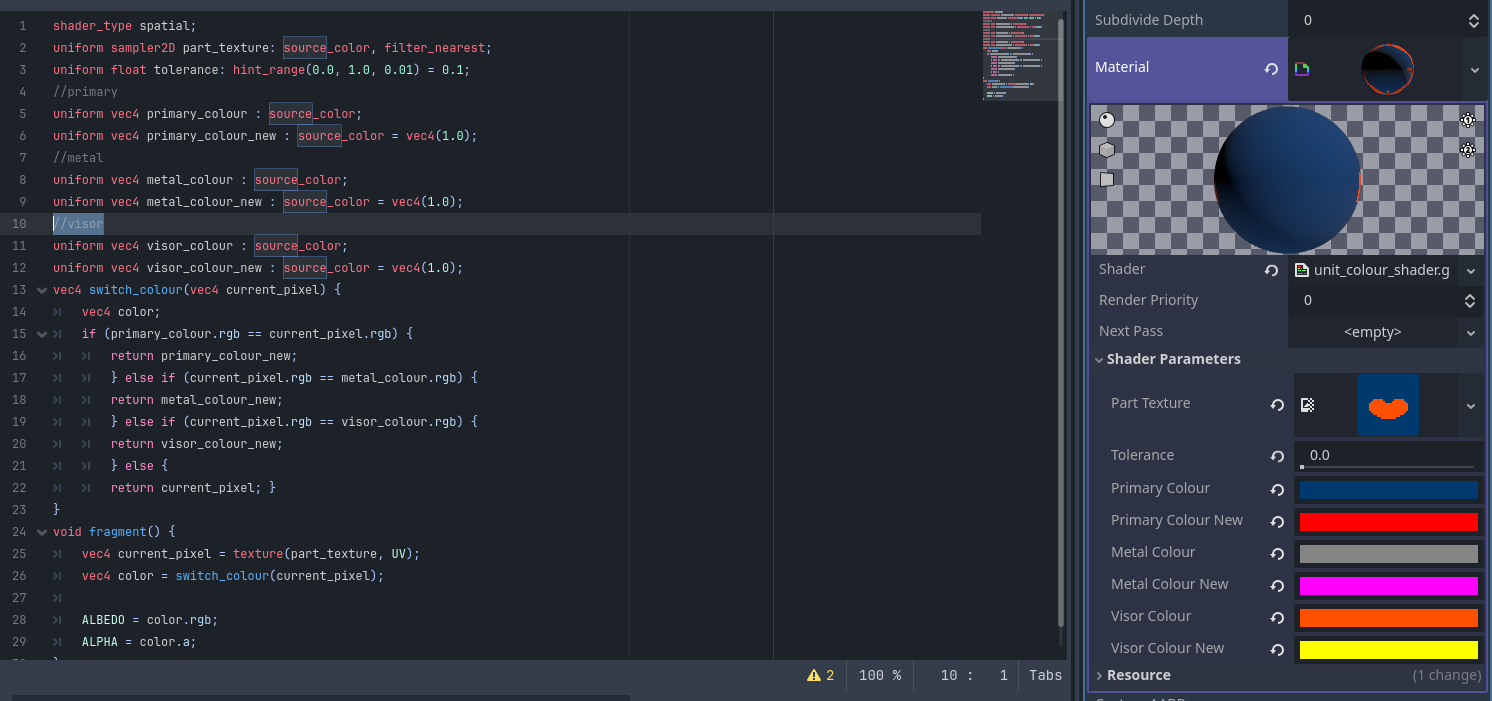
Task: Revert the Visor Colour parameter
Action: pyautogui.click(x=1277, y=618)
